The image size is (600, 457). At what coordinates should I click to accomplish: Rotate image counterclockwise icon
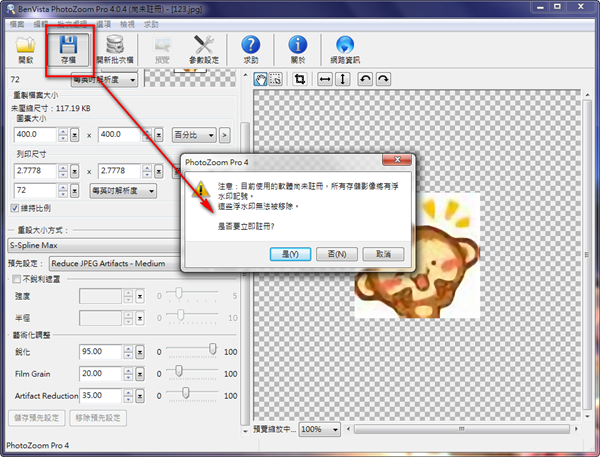tap(365, 79)
